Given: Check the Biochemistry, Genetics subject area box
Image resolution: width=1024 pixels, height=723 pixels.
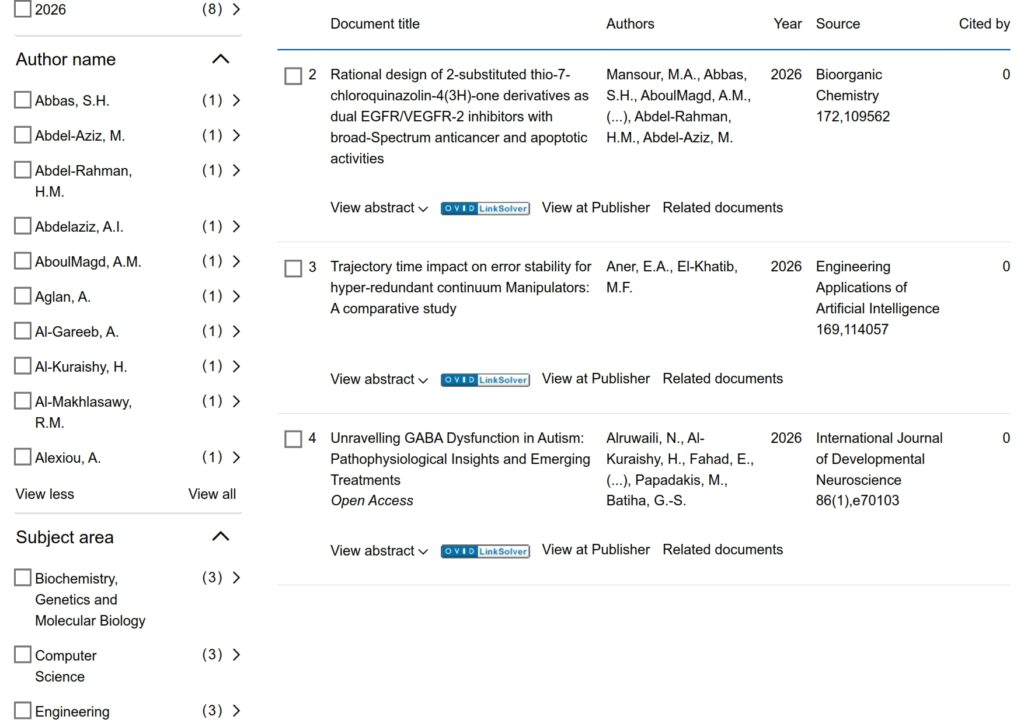Looking at the screenshot, I should pyautogui.click(x=23, y=578).
